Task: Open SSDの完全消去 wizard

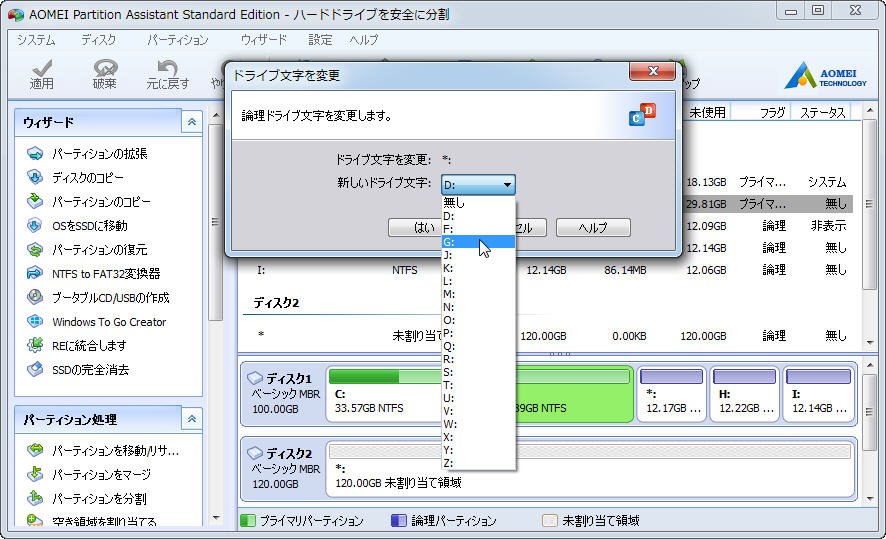Action: pos(90,370)
